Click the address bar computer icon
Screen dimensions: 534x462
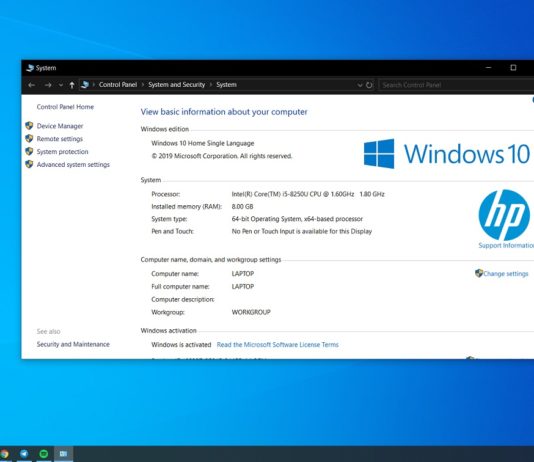[x=85, y=84]
